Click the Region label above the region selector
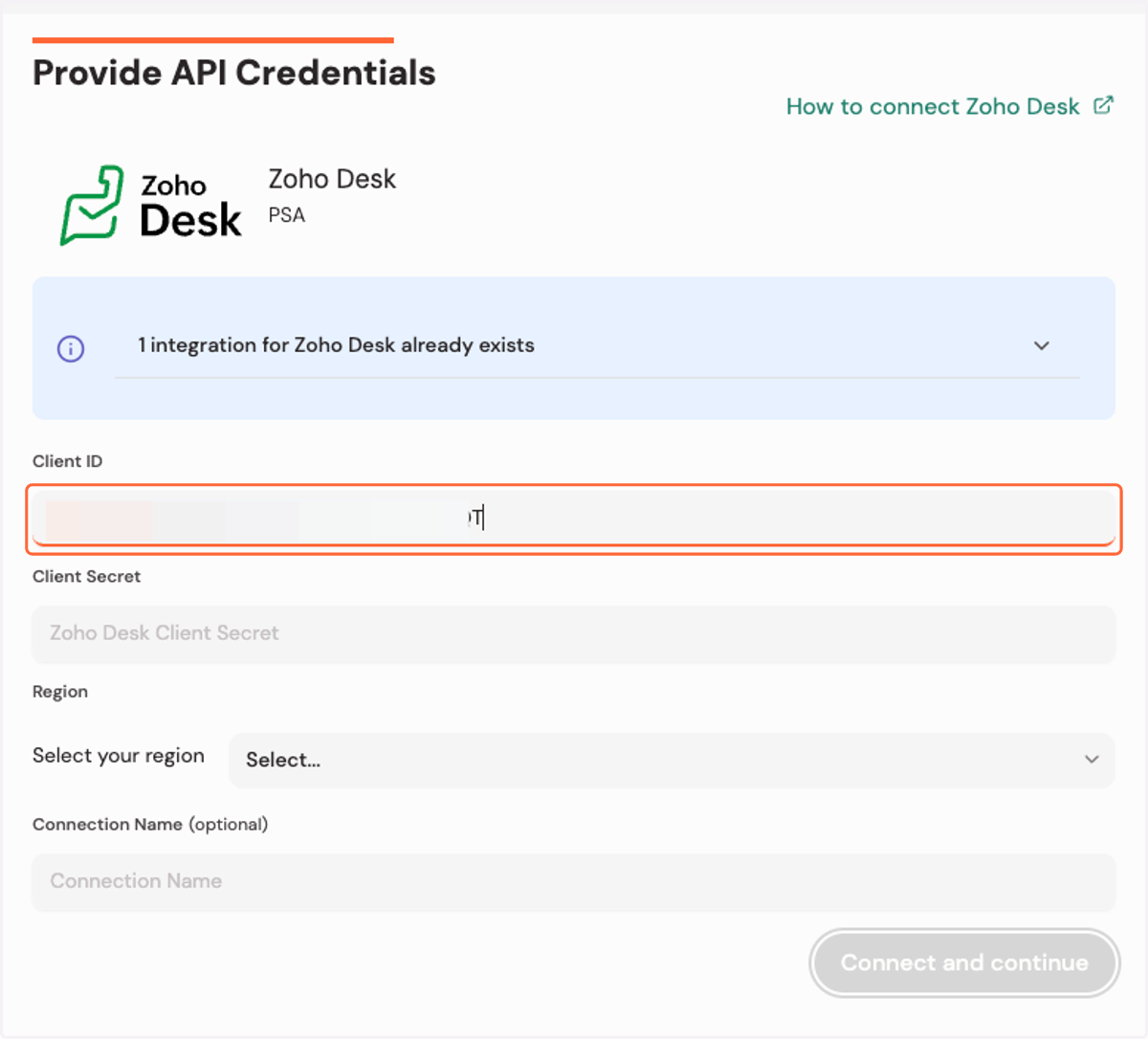This screenshot has height=1039, width=1148. click(x=60, y=692)
